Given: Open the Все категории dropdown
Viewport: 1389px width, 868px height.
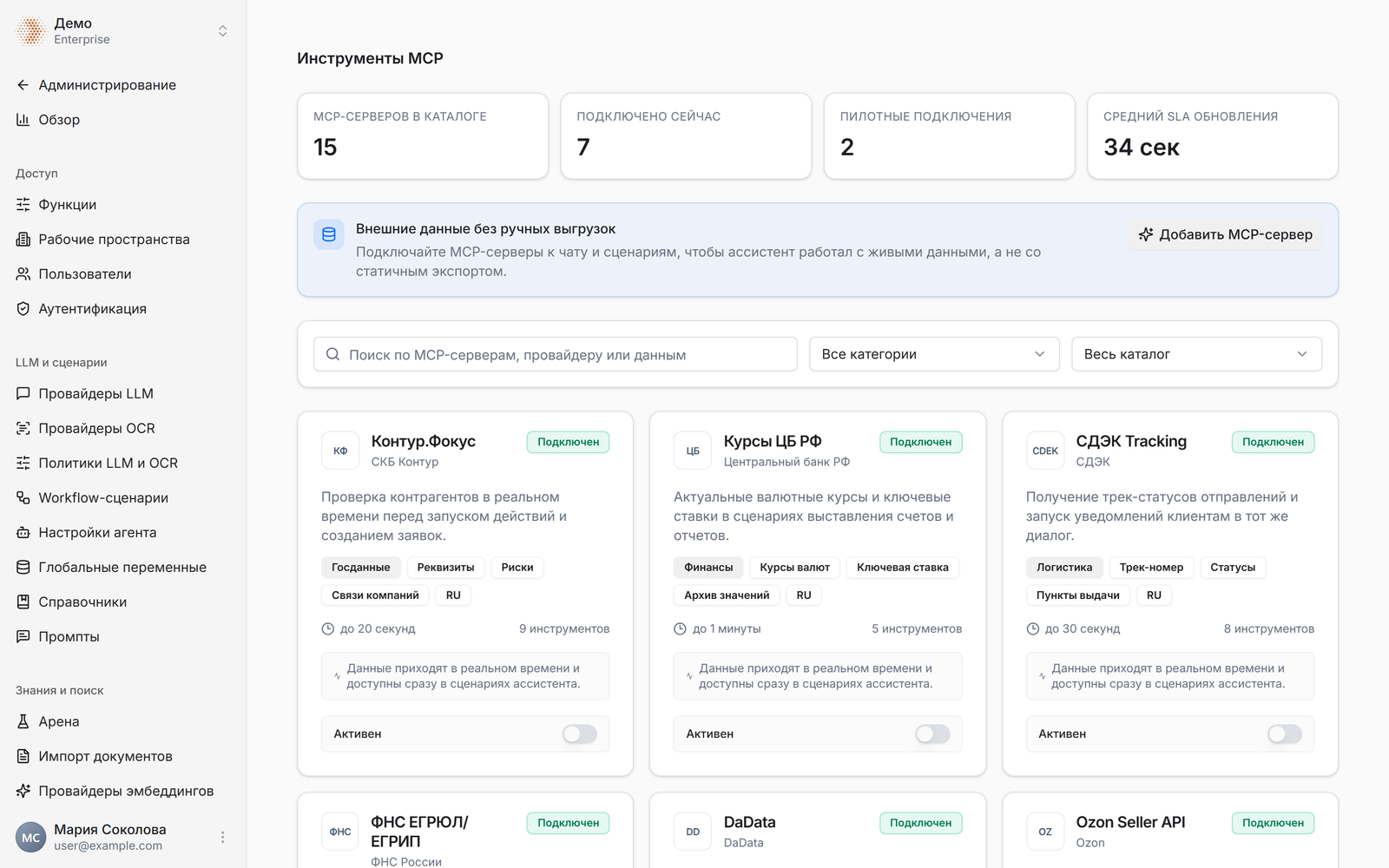Looking at the screenshot, I should pos(934,354).
